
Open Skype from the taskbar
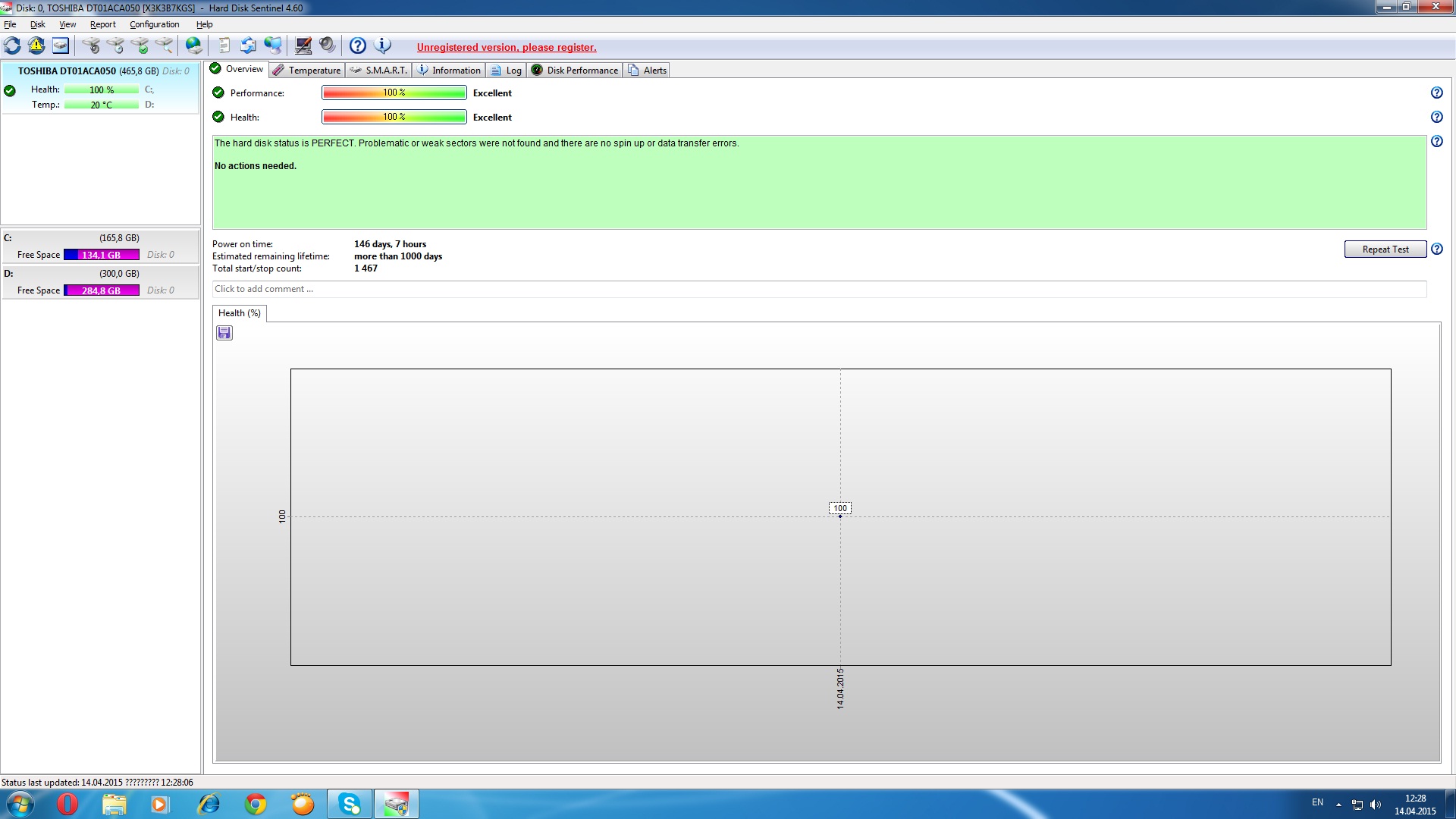coord(350,804)
